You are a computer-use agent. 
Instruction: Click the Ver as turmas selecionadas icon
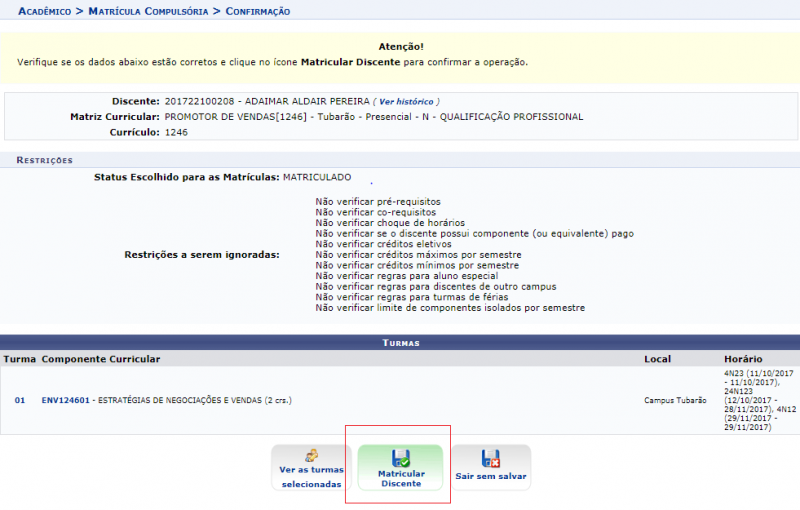point(311,457)
